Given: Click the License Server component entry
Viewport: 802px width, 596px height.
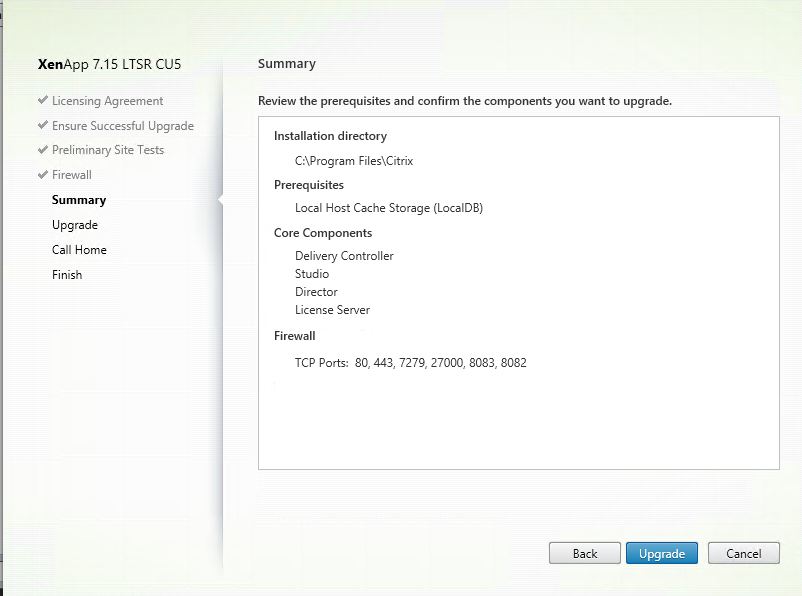Looking at the screenshot, I should tap(332, 310).
